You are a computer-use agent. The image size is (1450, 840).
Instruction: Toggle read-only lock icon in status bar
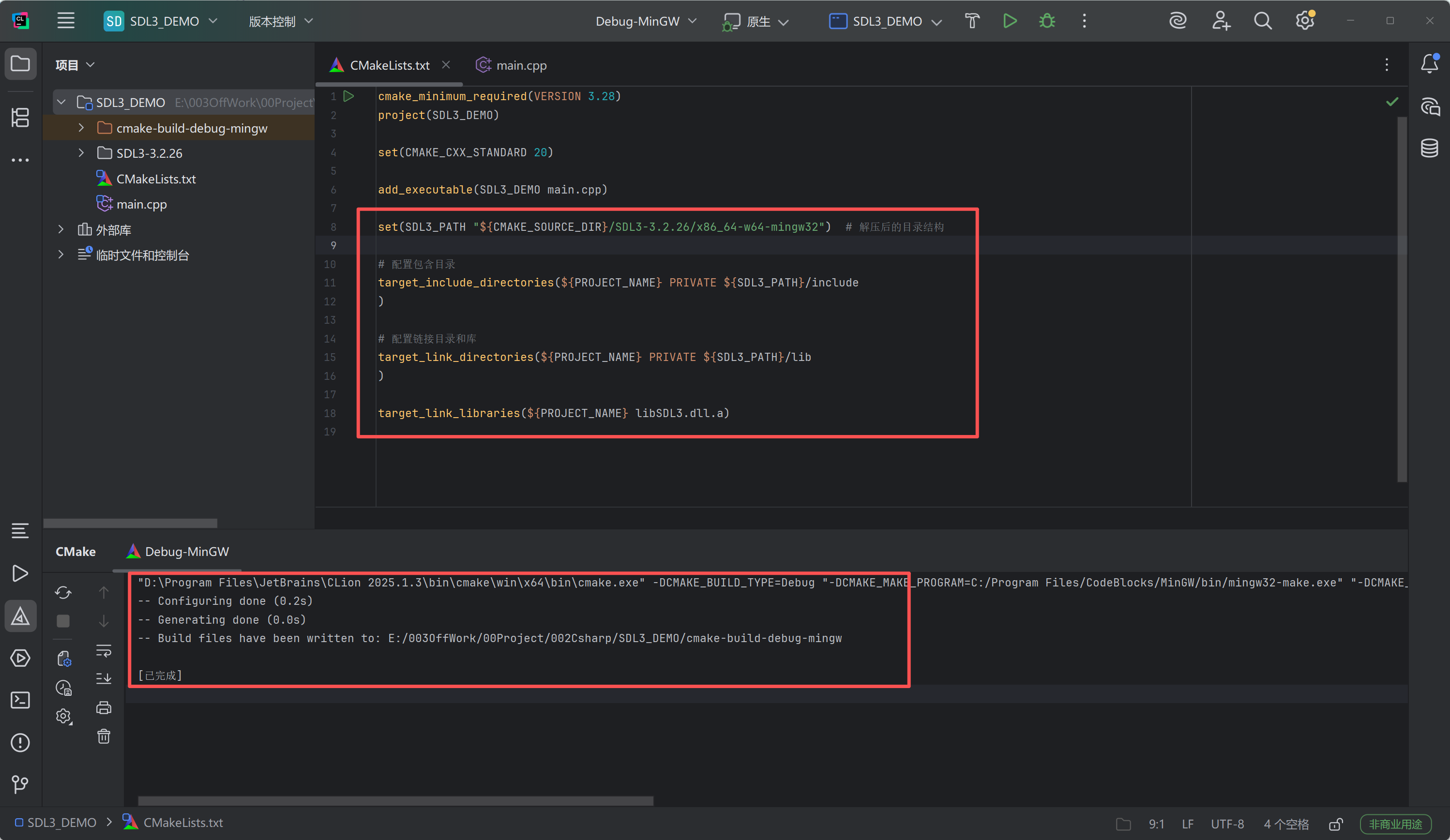tap(1335, 824)
